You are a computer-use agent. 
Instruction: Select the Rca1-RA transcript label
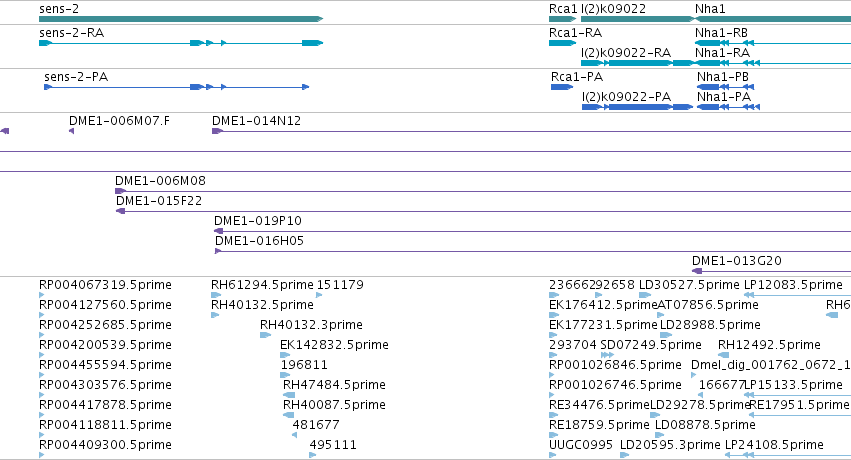click(x=575, y=33)
